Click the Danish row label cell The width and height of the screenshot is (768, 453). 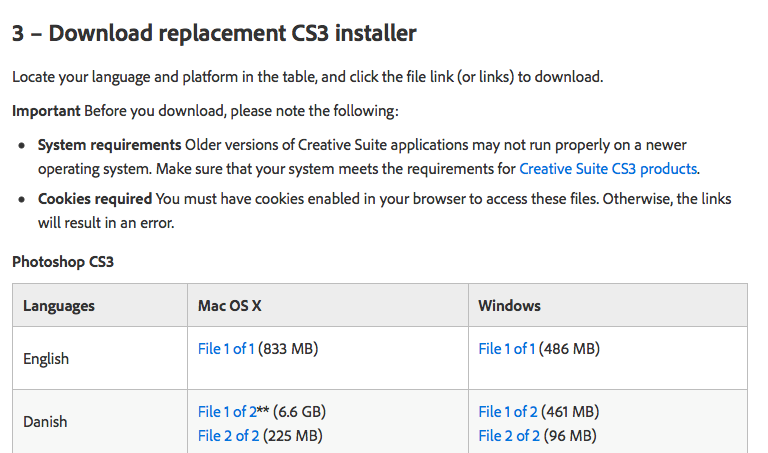(45, 422)
